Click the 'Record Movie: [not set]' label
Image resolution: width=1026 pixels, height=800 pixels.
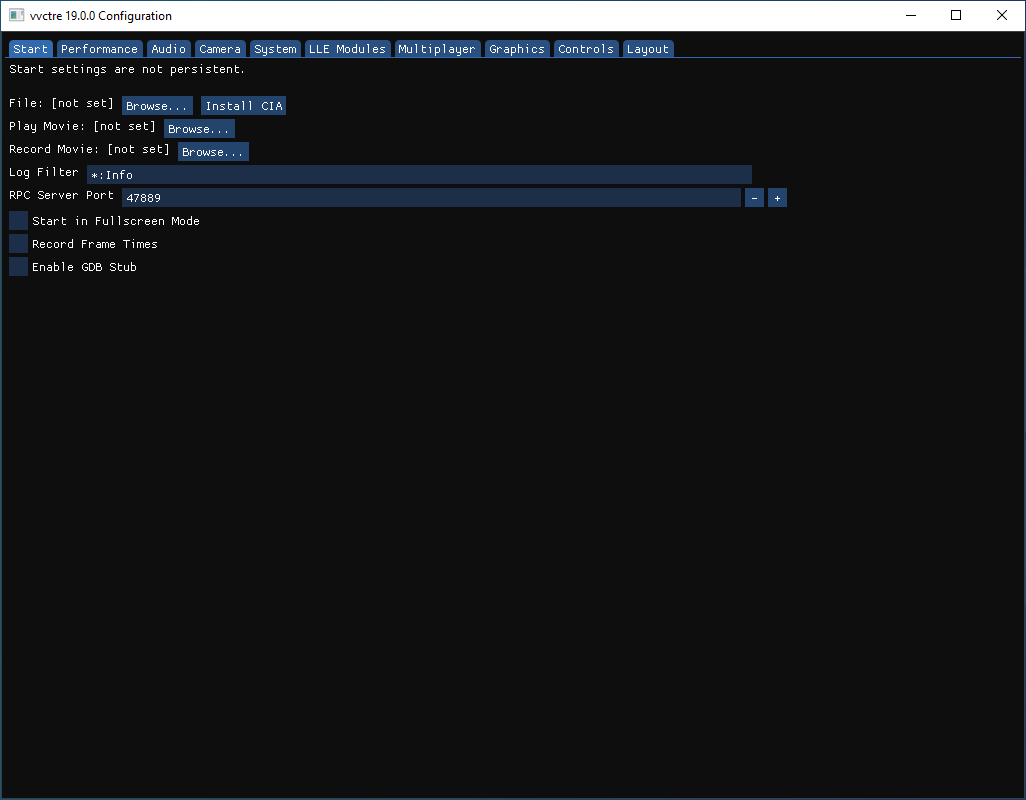click(x=90, y=149)
